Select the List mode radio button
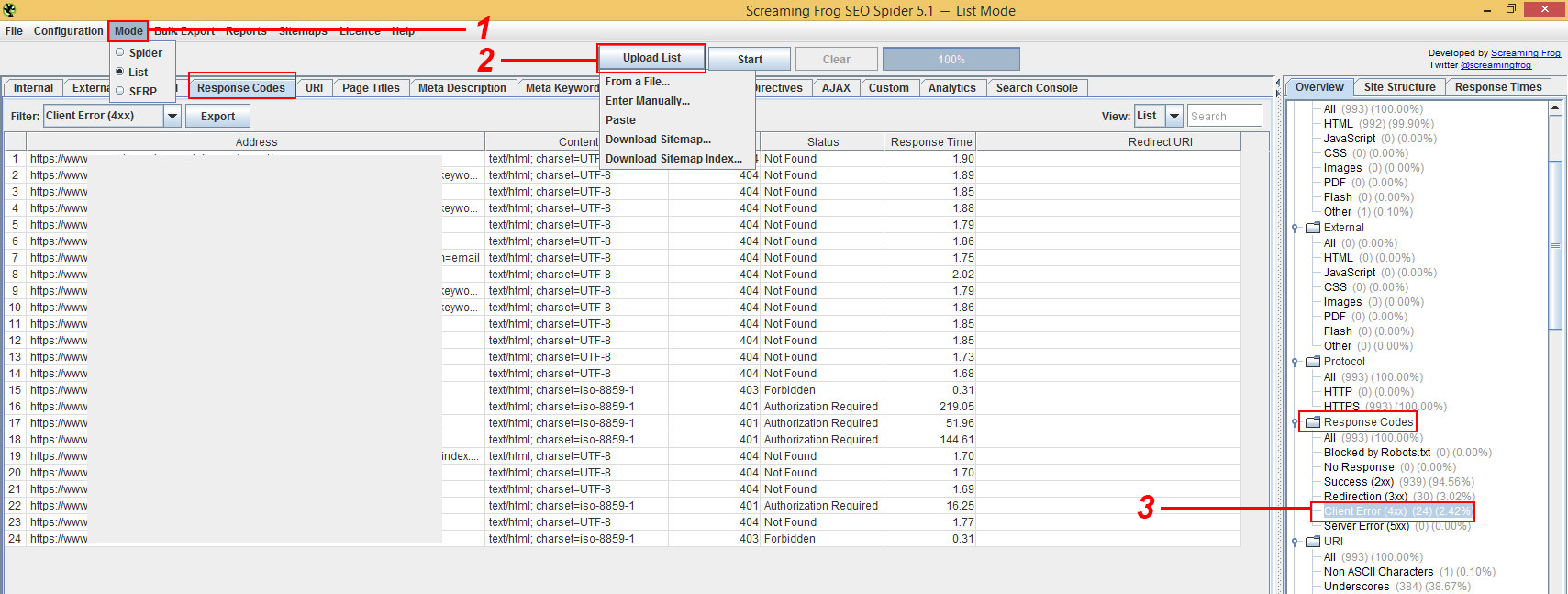The width and height of the screenshot is (1568, 594). point(119,72)
